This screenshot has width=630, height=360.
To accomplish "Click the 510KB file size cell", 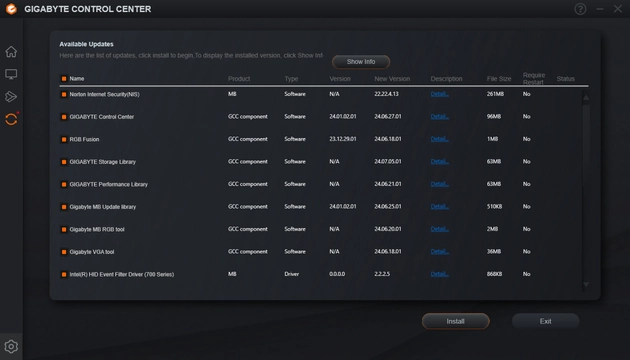I will pos(494,207).
